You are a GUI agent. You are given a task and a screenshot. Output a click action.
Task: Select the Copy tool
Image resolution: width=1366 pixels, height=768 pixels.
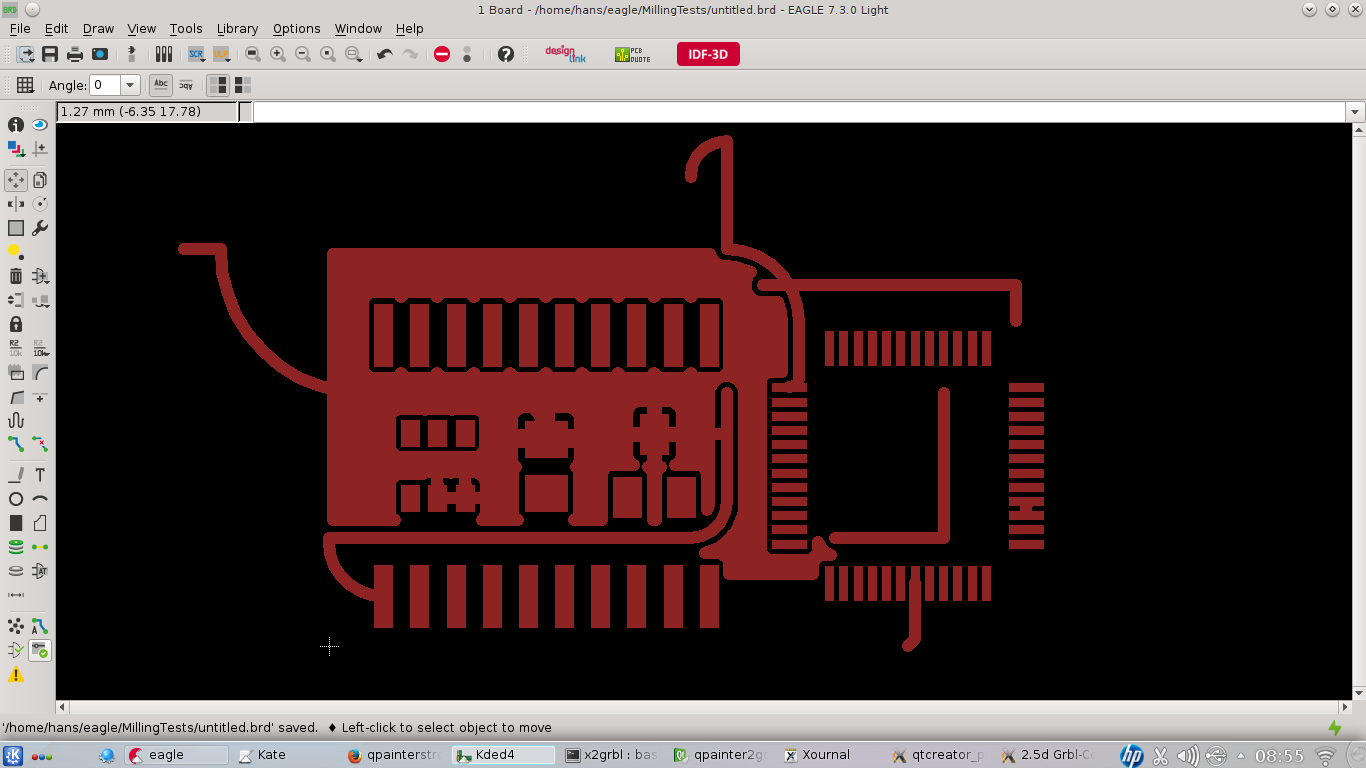click(x=40, y=180)
